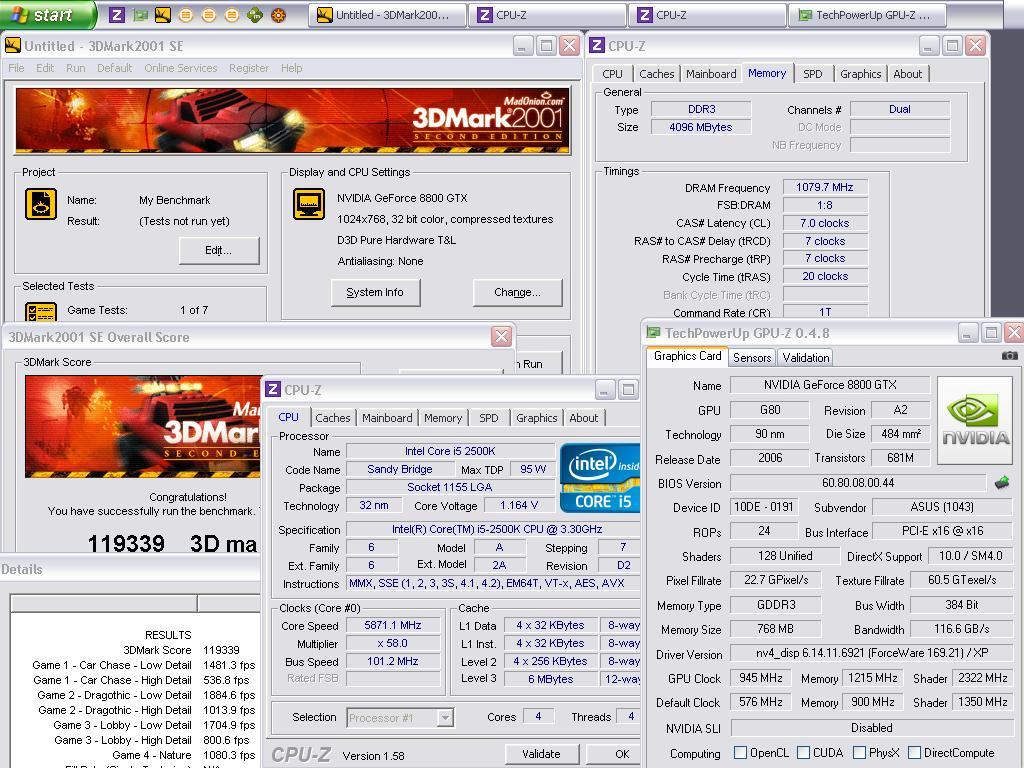This screenshot has width=1024, height=768.
Task: Open About tab in the front CPU-Z window
Action: [x=584, y=418]
